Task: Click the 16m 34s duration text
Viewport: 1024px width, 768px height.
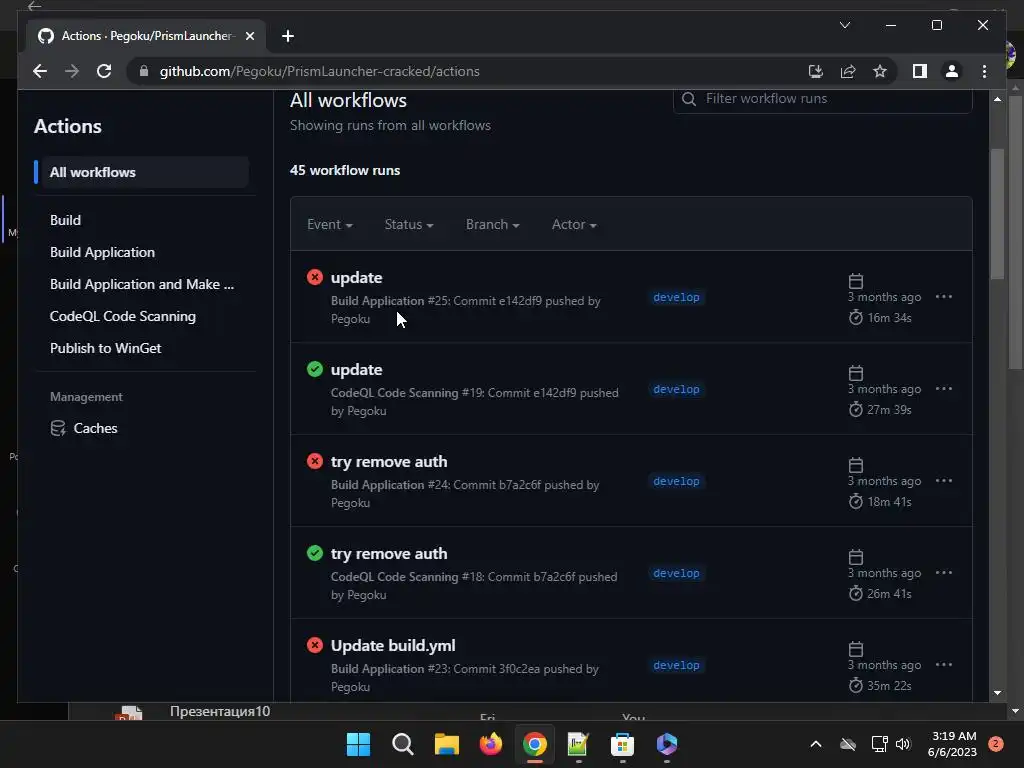Action: coord(889,317)
